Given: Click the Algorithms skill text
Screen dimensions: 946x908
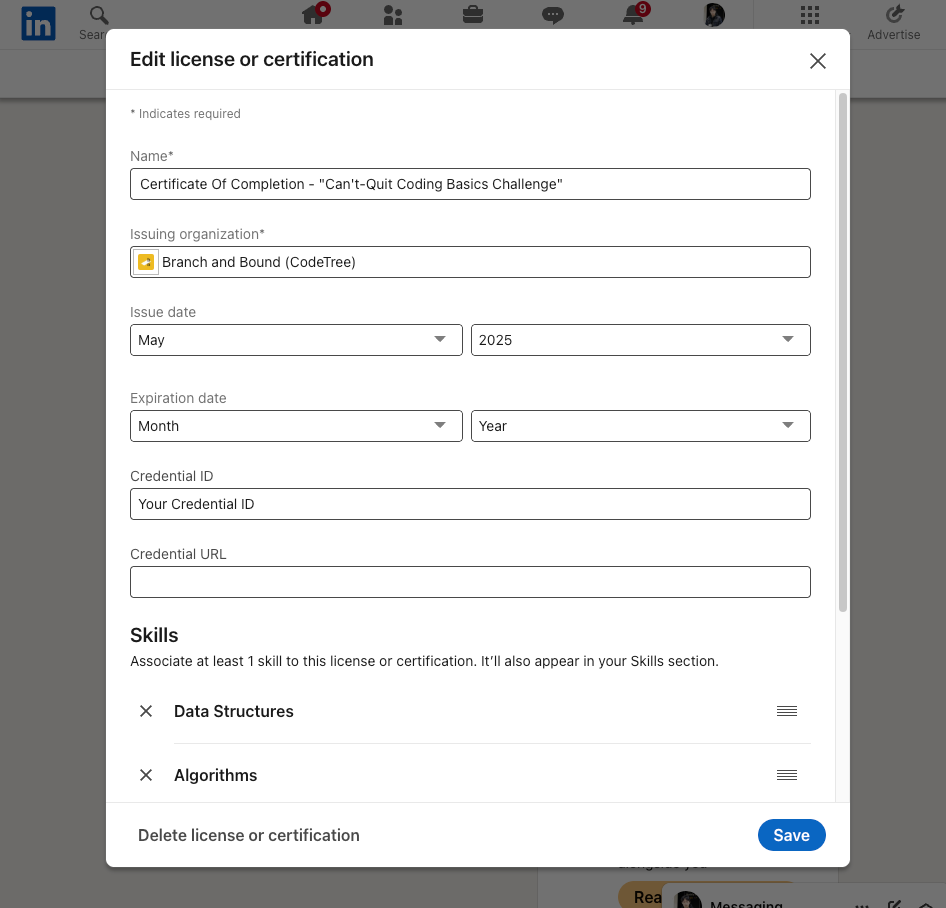Looking at the screenshot, I should point(215,775).
